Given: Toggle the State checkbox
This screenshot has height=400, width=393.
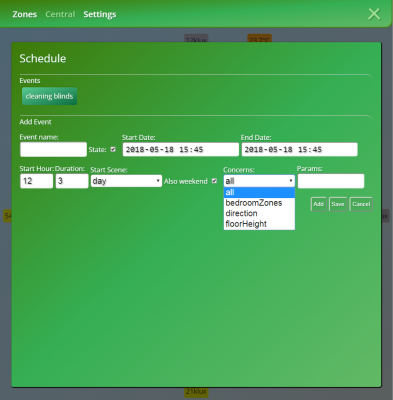Looking at the screenshot, I should pyautogui.click(x=113, y=149).
